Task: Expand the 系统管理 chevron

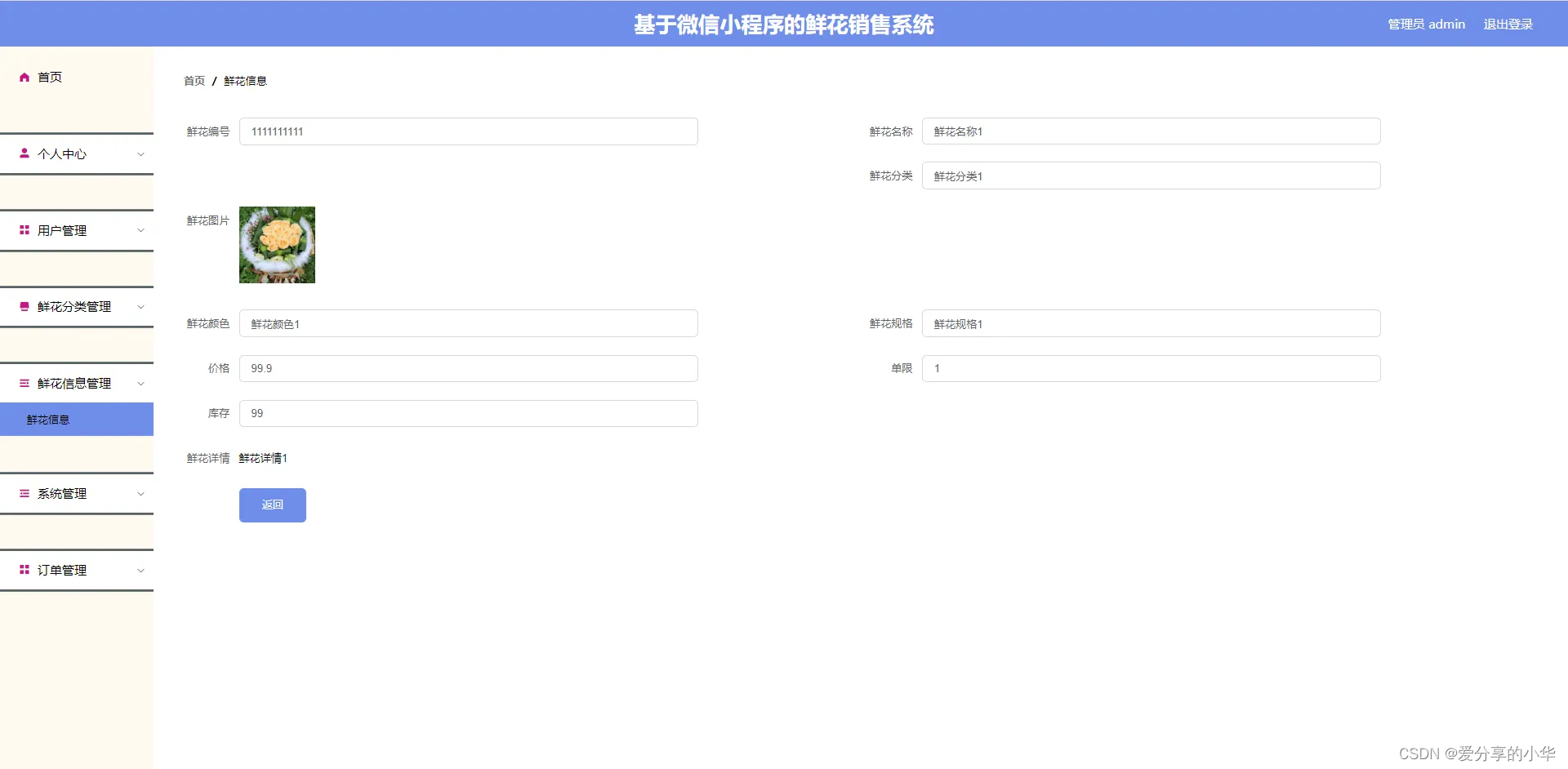Action: click(x=140, y=494)
